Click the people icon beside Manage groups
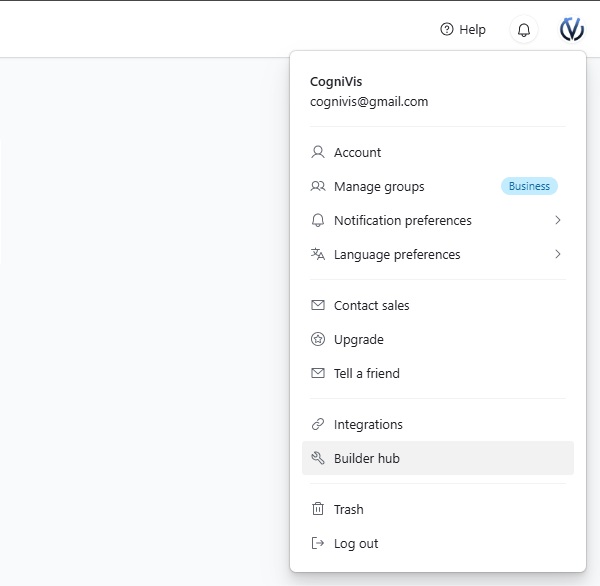 tap(318, 187)
